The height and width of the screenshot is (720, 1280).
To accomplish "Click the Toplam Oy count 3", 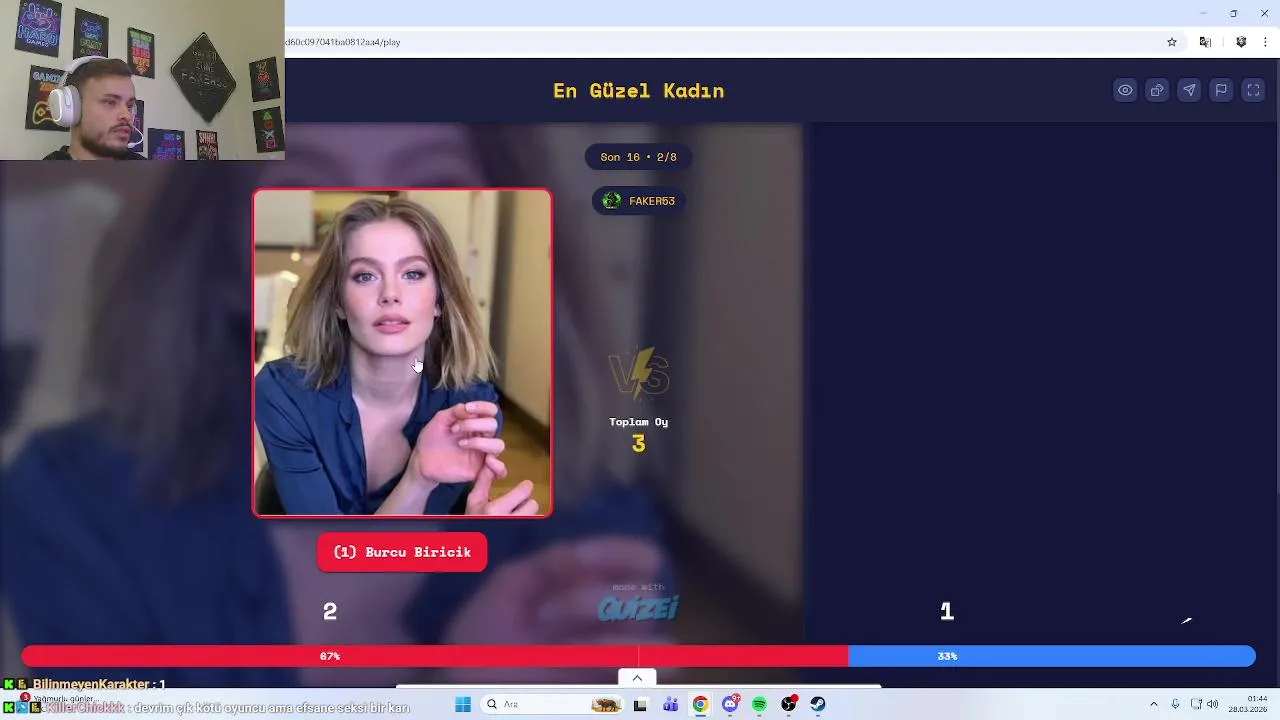I will pyautogui.click(x=639, y=444).
